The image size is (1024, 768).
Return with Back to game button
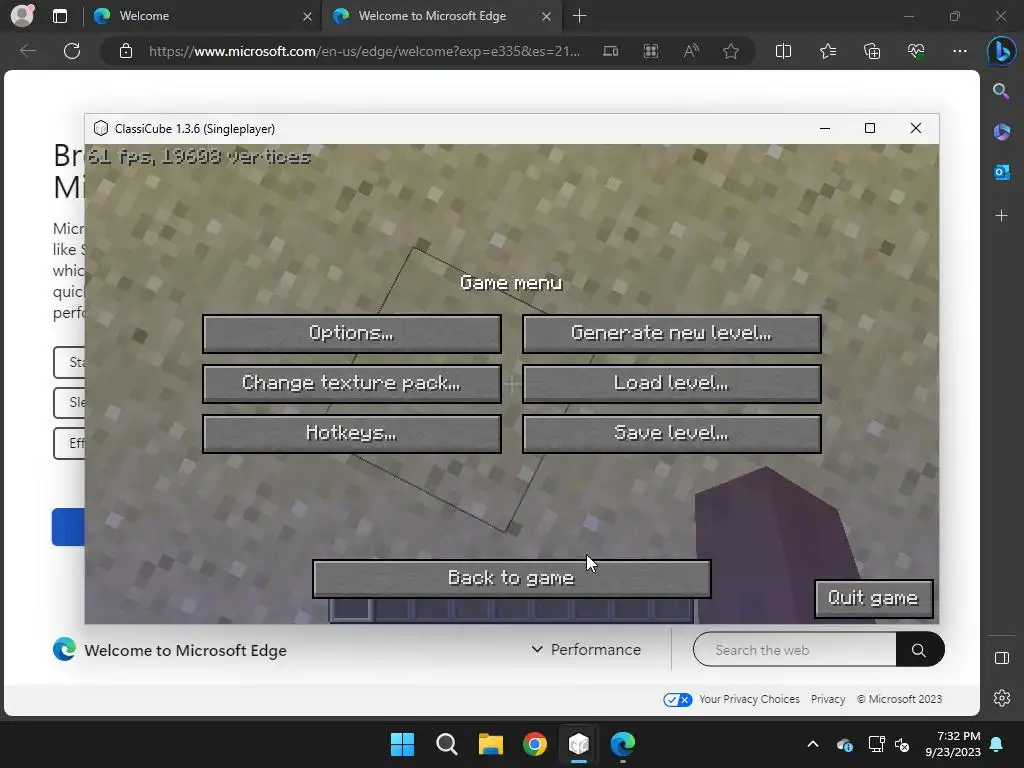point(511,579)
